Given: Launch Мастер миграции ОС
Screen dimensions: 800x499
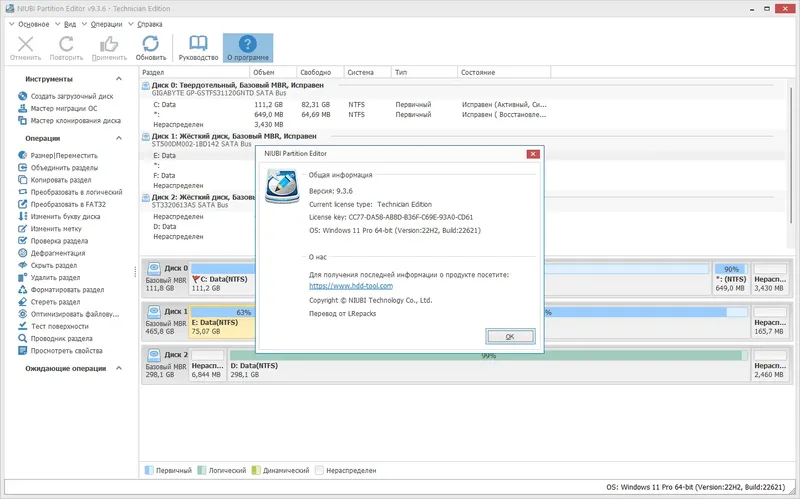Looking at the screenshot, I should [64, 108].
